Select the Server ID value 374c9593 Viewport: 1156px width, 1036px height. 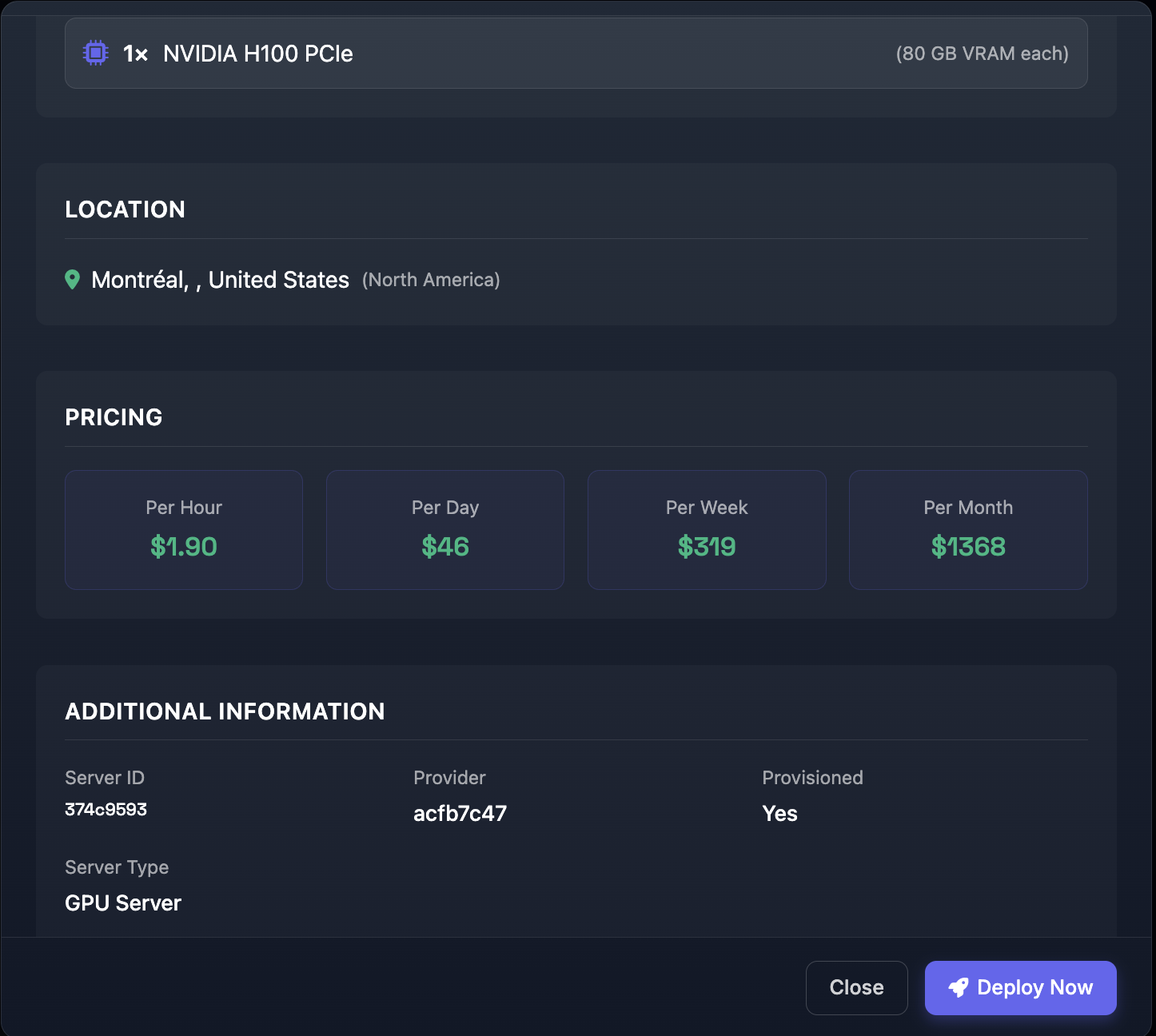(x=106, y=809)
